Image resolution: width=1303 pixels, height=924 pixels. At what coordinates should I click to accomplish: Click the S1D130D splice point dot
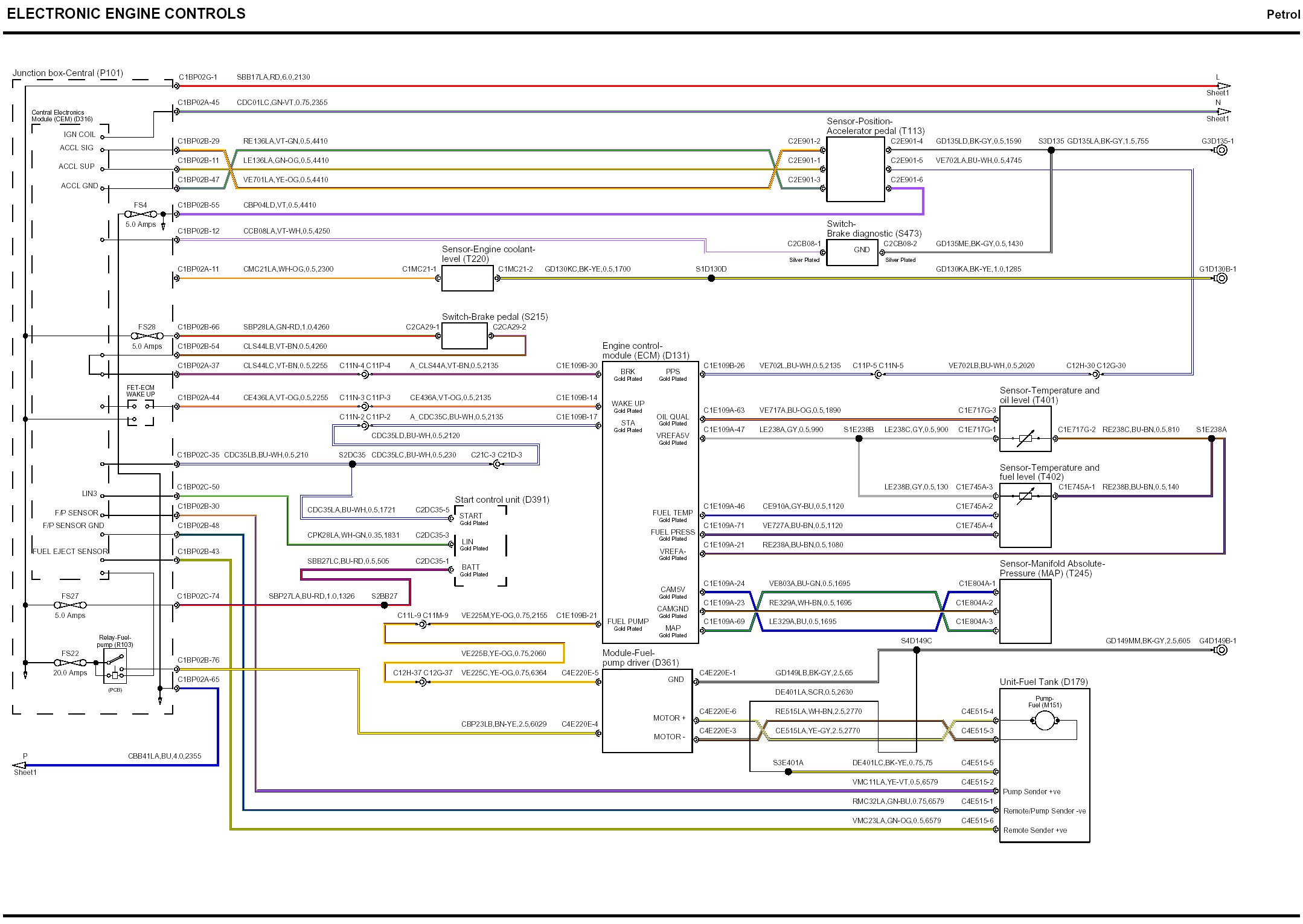711,278
